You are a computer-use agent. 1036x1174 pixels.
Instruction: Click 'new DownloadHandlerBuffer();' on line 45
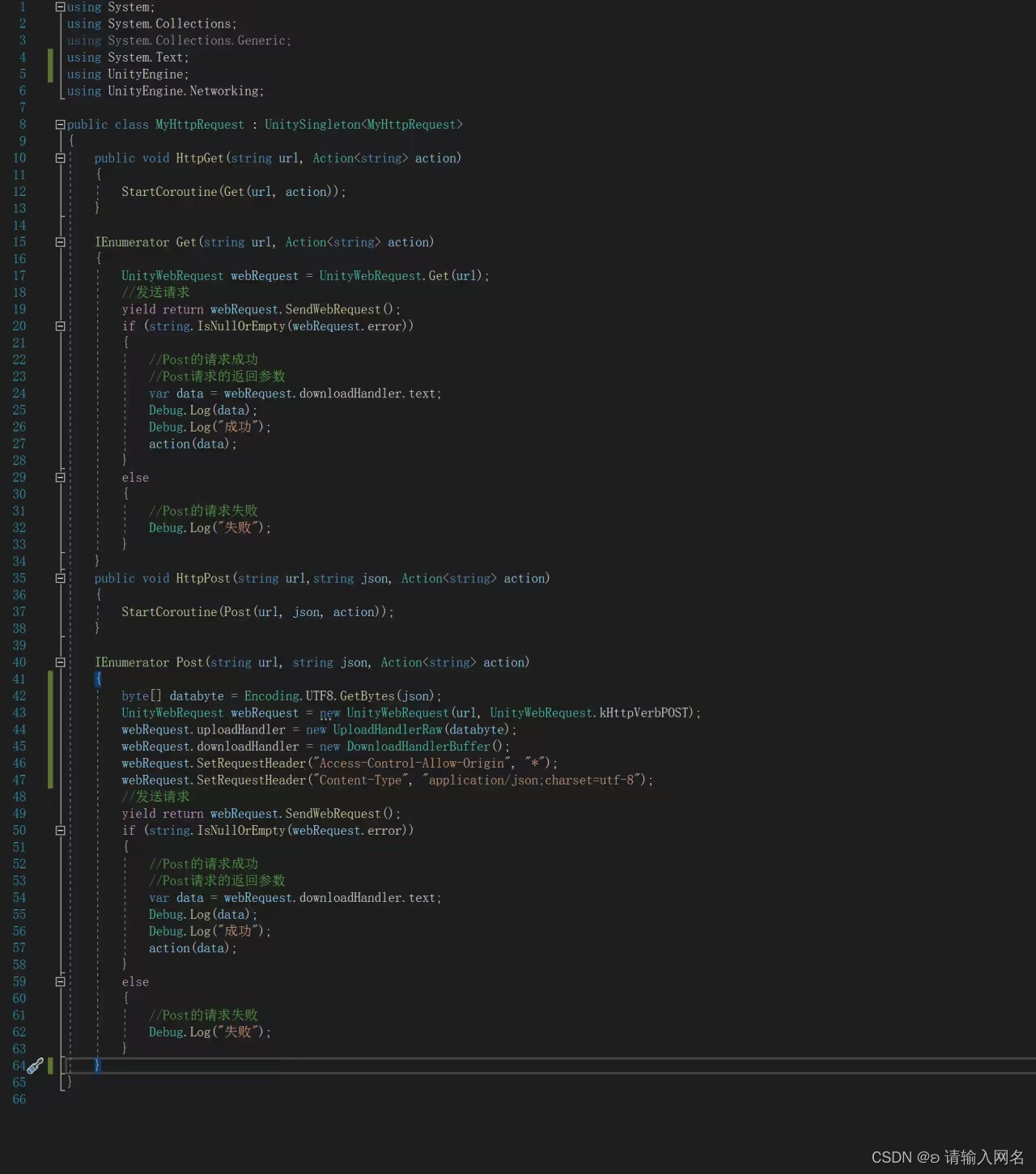point(414,747)
